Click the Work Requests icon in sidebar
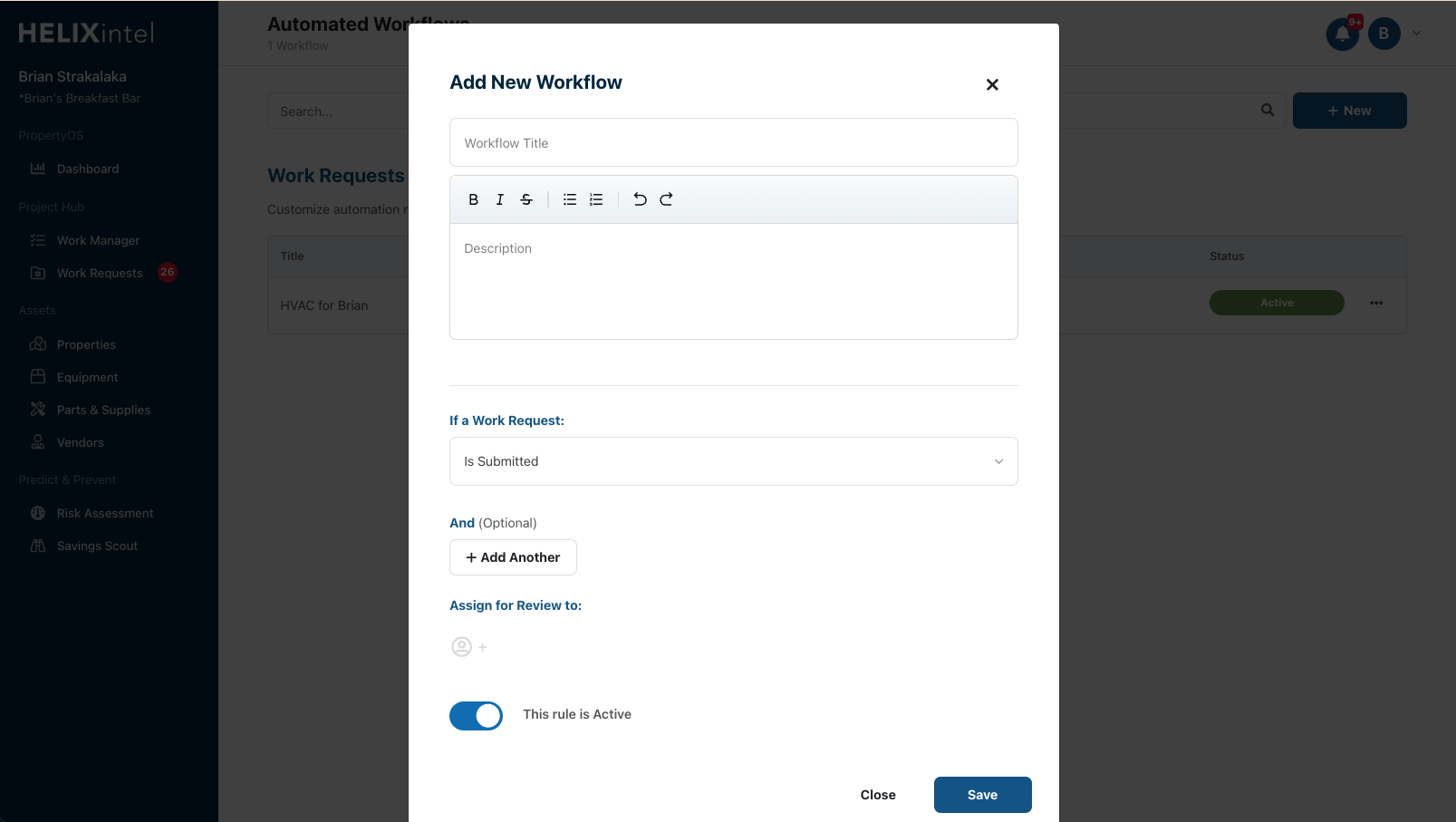The image size is (1456, 822). coord(38,273)
